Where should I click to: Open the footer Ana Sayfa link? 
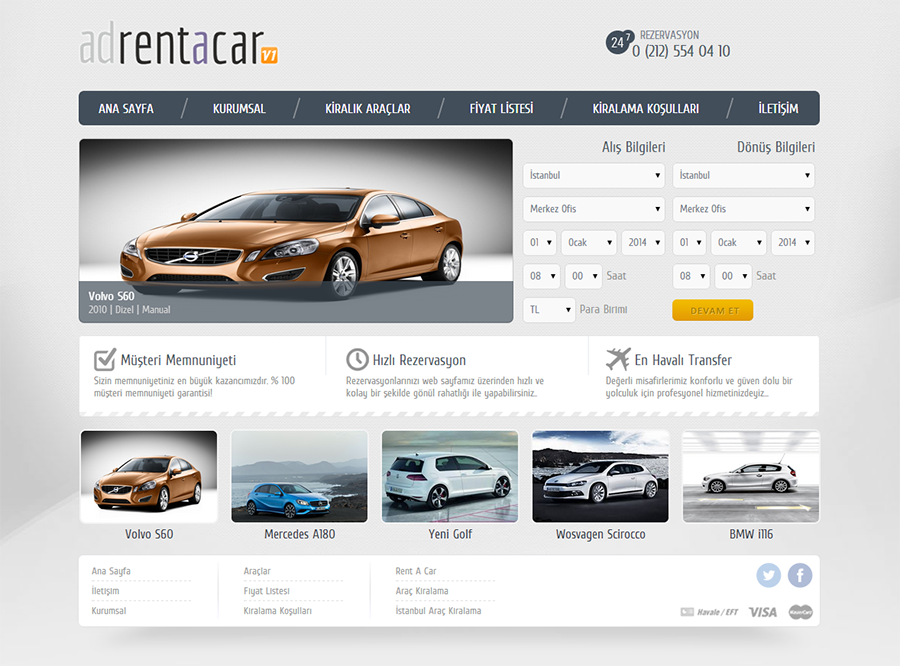[111, 571]
